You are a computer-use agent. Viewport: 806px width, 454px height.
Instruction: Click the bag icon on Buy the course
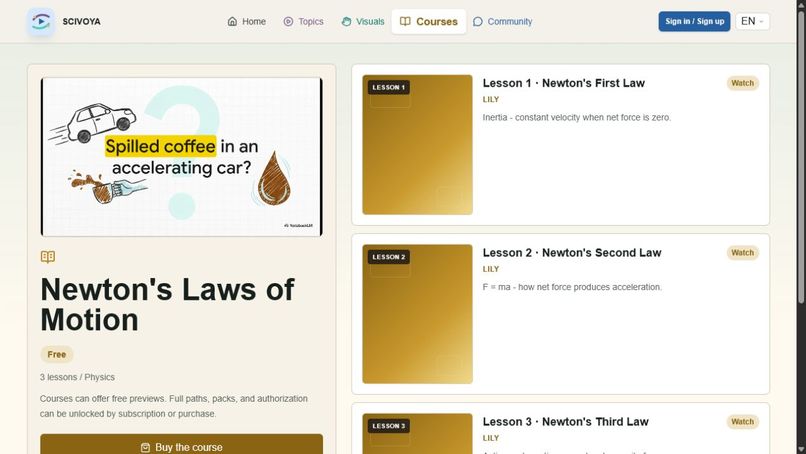[x=145, y=447]
